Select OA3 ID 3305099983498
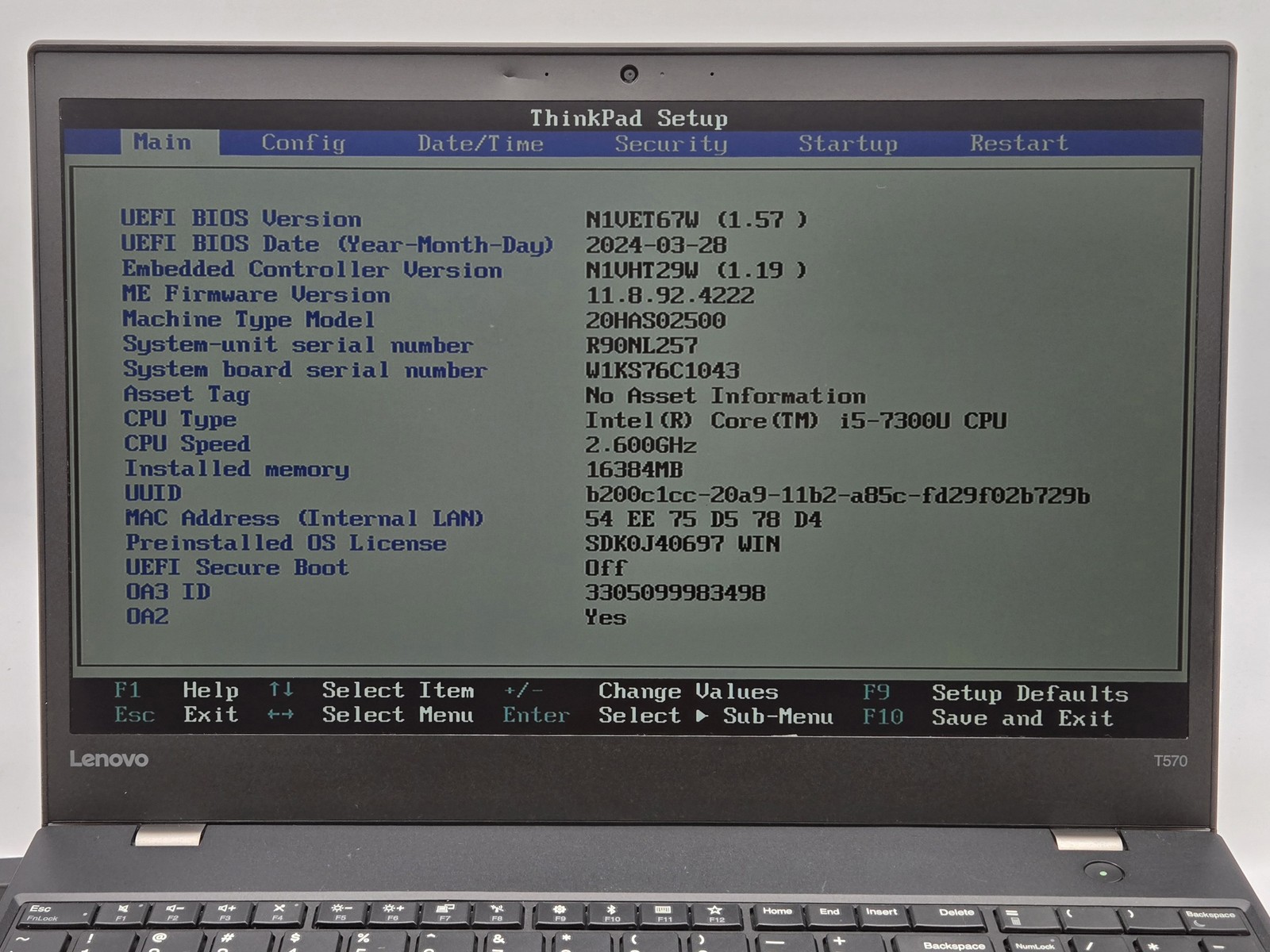Viewport: 1270px width, 952px height. pyautogui.click(x=675, y=593)
